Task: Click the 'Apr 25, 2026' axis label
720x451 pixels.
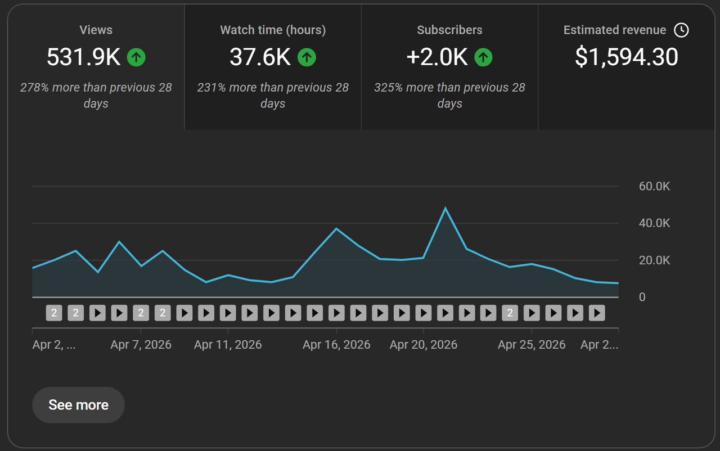Action: coord(532,345)
